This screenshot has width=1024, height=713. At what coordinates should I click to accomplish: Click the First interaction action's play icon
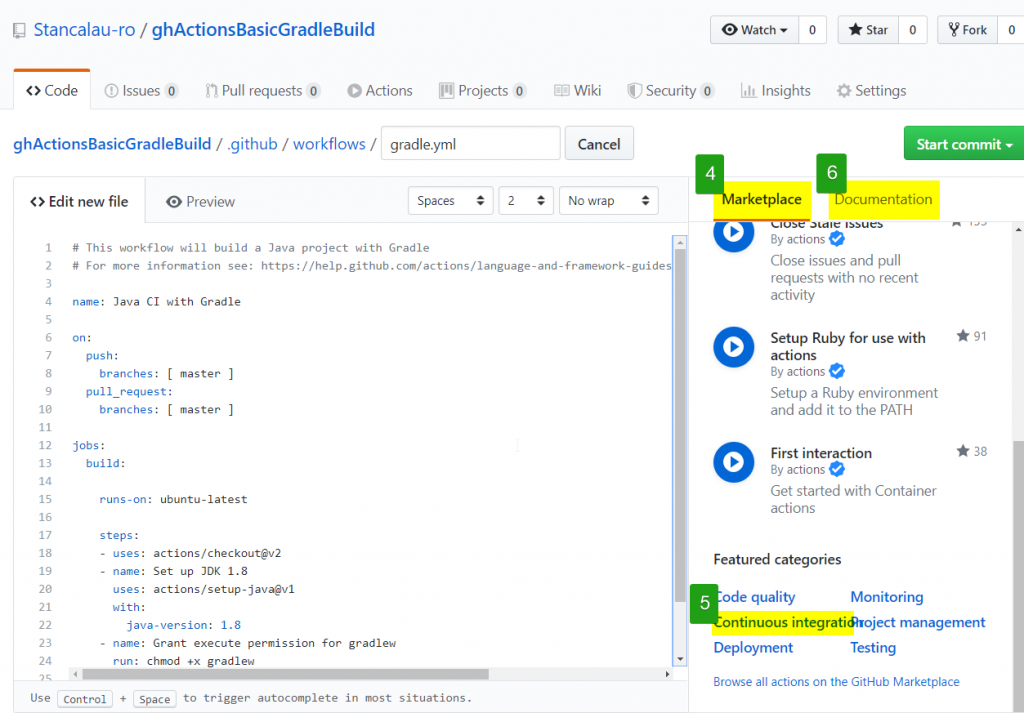(733, 462)
